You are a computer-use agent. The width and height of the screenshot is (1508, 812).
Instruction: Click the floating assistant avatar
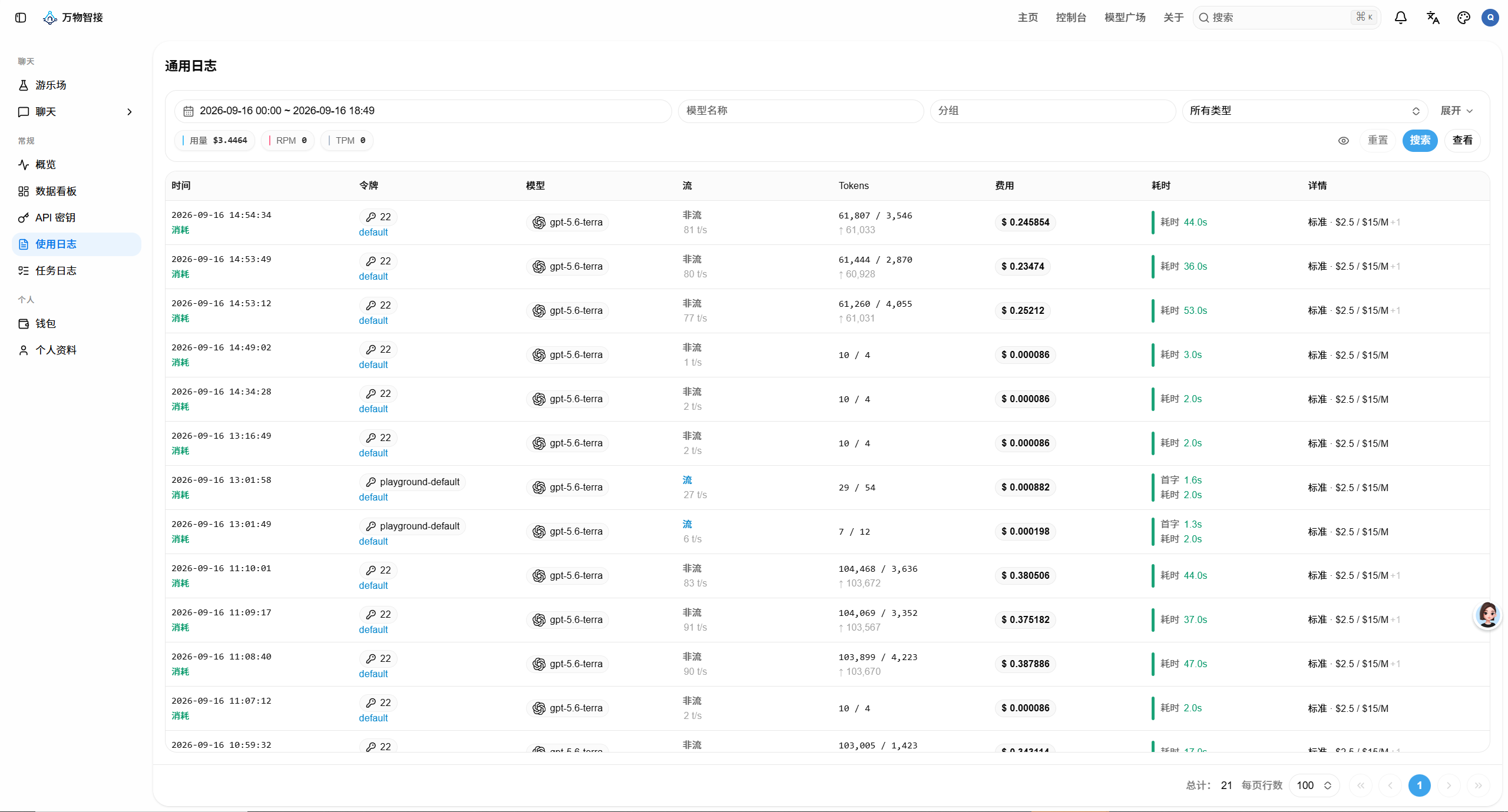1487,615
